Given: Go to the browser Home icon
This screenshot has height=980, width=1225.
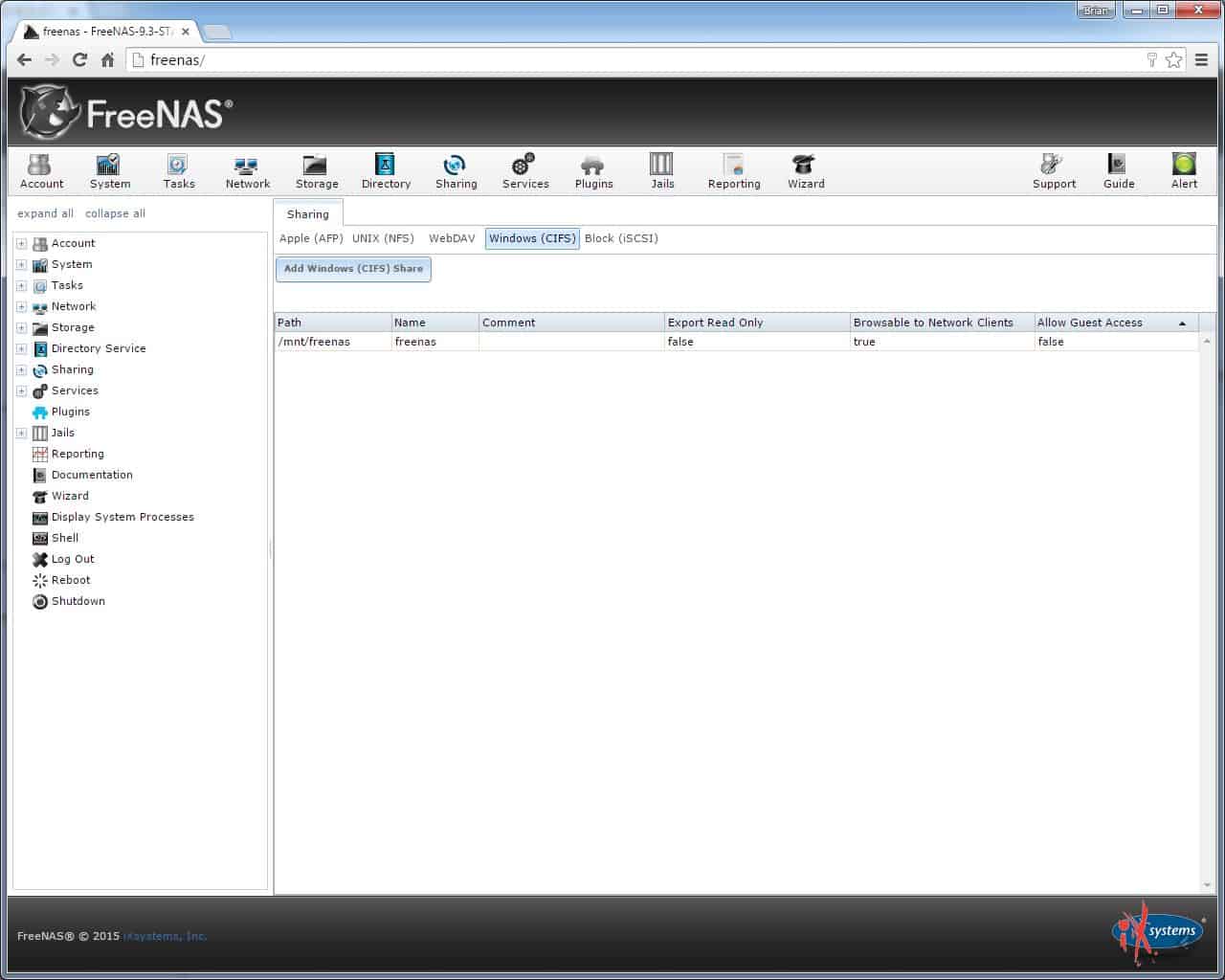Looking at the screenshot, I should [x=108, y=59].
